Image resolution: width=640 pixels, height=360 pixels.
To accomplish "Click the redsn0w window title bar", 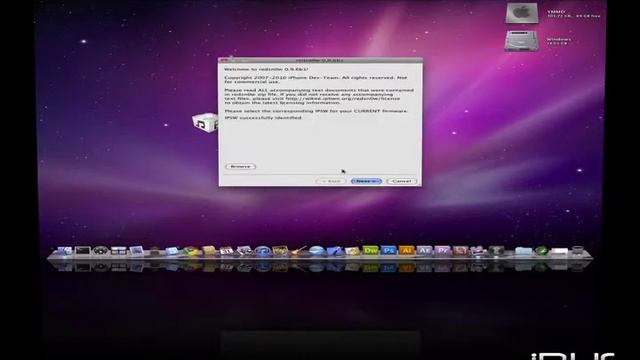I will [320, 60].
